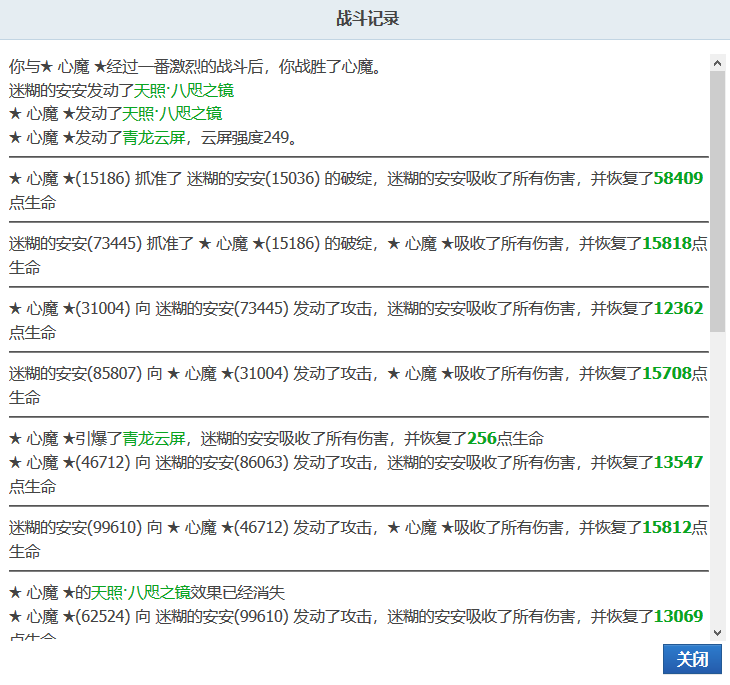The height and width of the screenshot is (685, 730).
Task: Click 天照·八咫之镜 after 迷糊的安安发动了
Action: coord(184,90)
